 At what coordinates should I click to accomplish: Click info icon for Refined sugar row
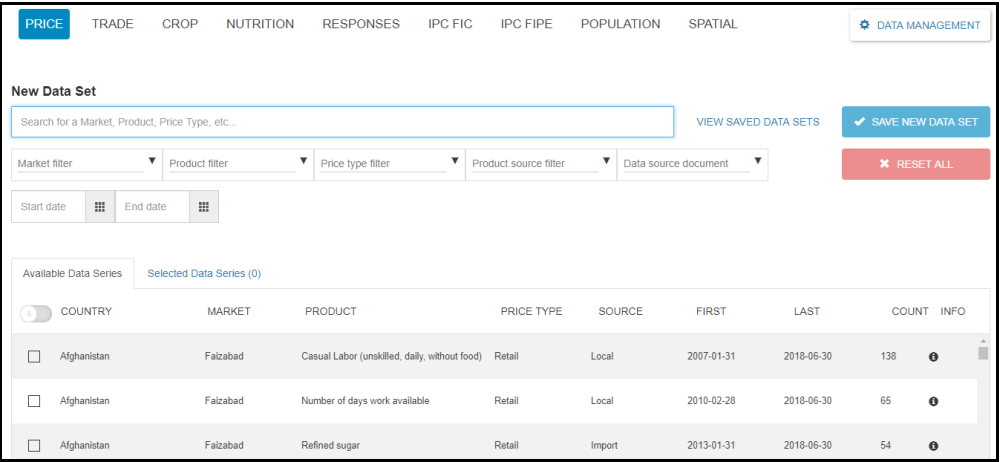tap(933, 446)
